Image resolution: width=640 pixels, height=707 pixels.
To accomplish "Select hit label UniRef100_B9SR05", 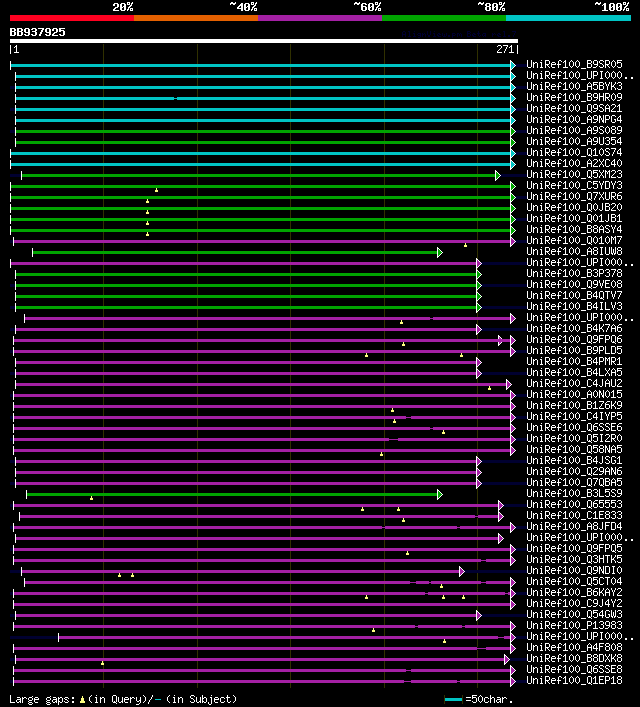I will coord(574,64).
